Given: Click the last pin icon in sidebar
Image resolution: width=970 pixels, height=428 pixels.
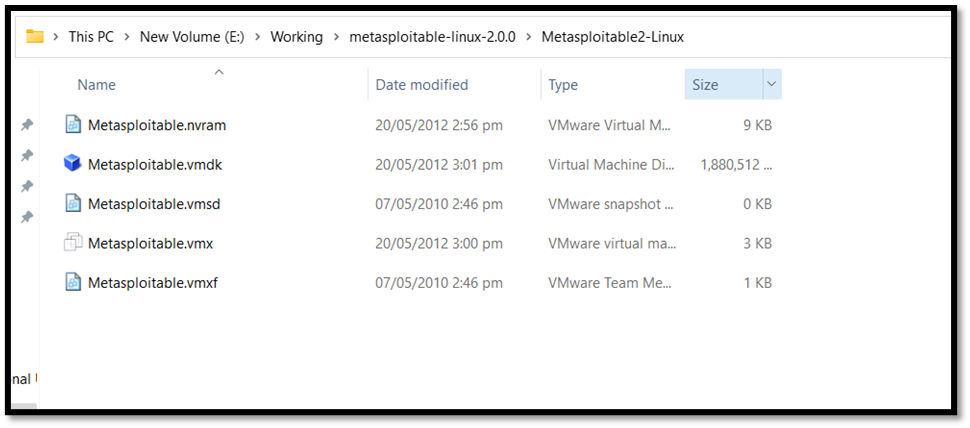Looking at the screenshot, I should click(x=27, y=217).
